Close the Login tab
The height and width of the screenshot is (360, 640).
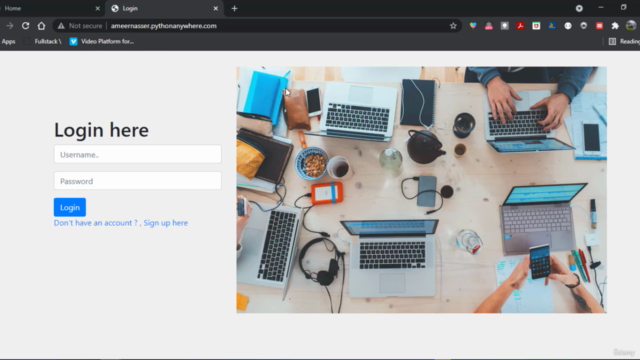click(x=216, y=8)
